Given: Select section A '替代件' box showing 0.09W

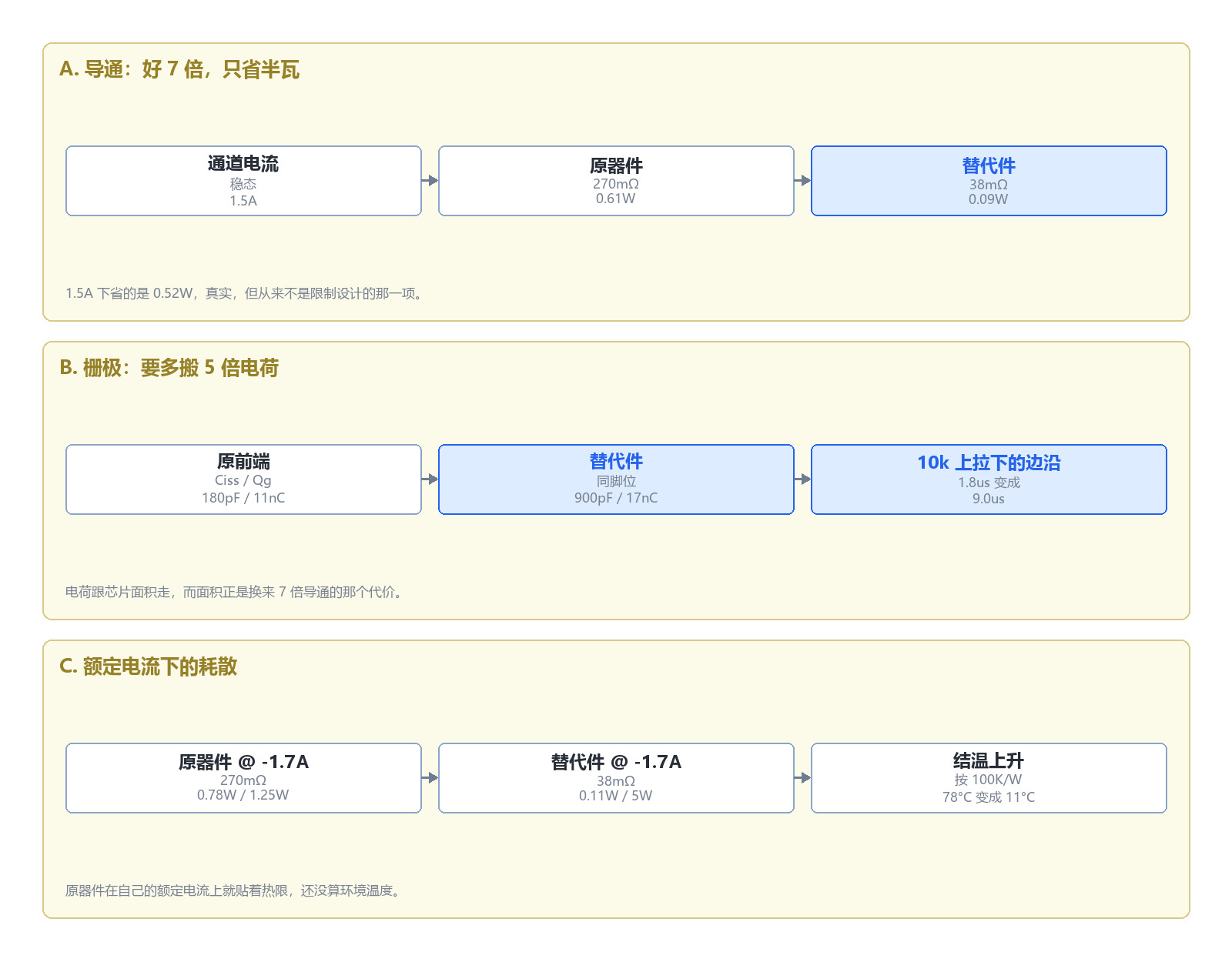Looking at the screenshot, I should 989,181.
